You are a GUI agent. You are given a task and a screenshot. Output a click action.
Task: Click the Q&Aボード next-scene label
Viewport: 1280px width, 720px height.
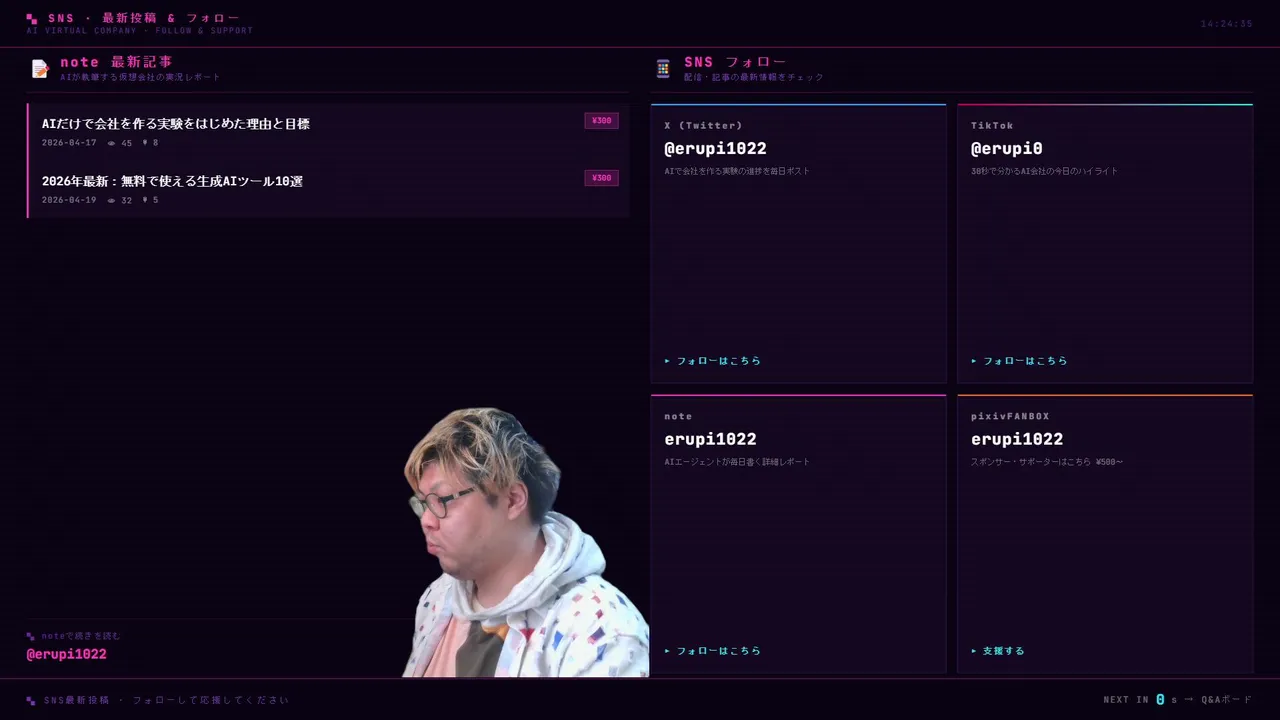[1226, 700]
